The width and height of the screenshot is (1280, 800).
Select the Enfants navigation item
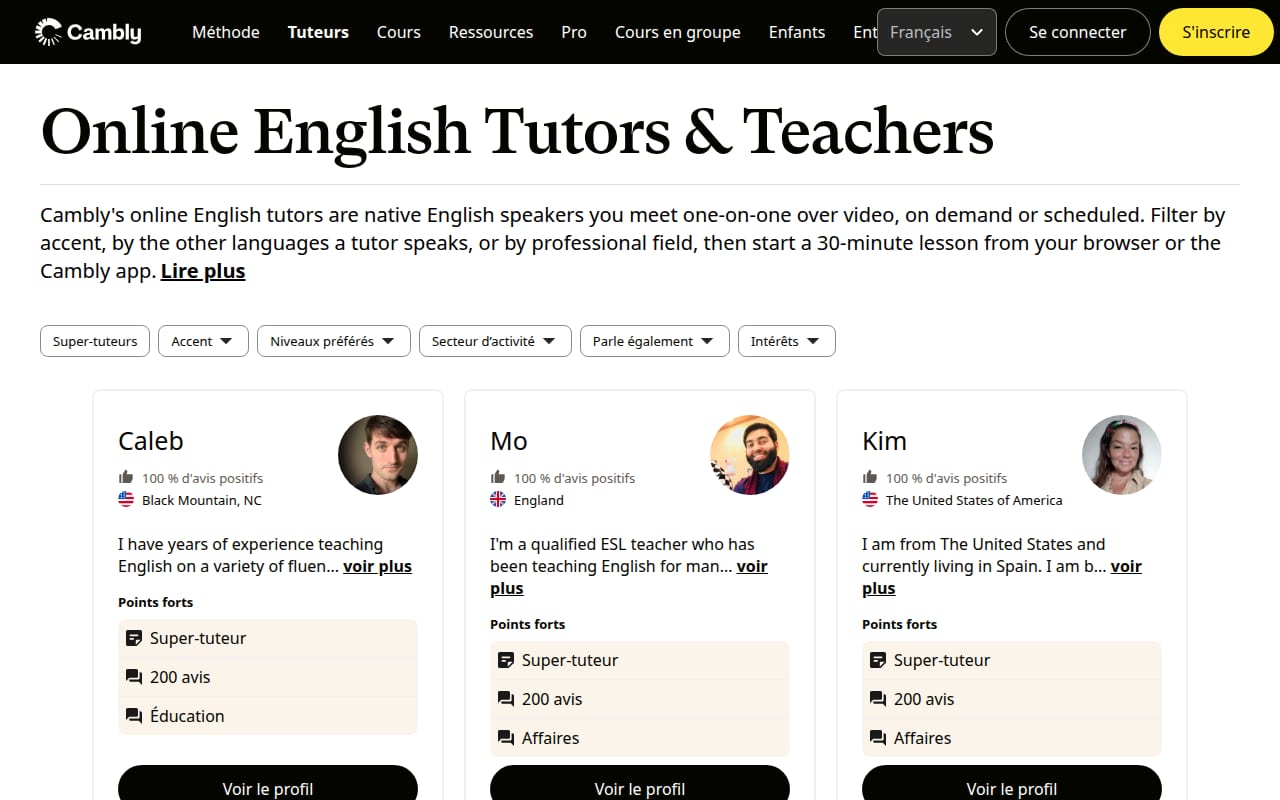pyautogui.click(x=797, y=32)
